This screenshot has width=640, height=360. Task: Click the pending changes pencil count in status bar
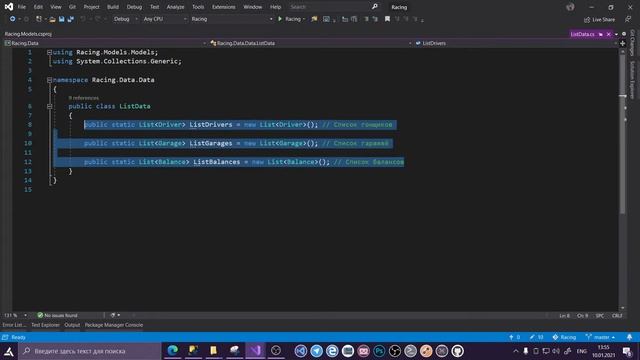point(536,337)
